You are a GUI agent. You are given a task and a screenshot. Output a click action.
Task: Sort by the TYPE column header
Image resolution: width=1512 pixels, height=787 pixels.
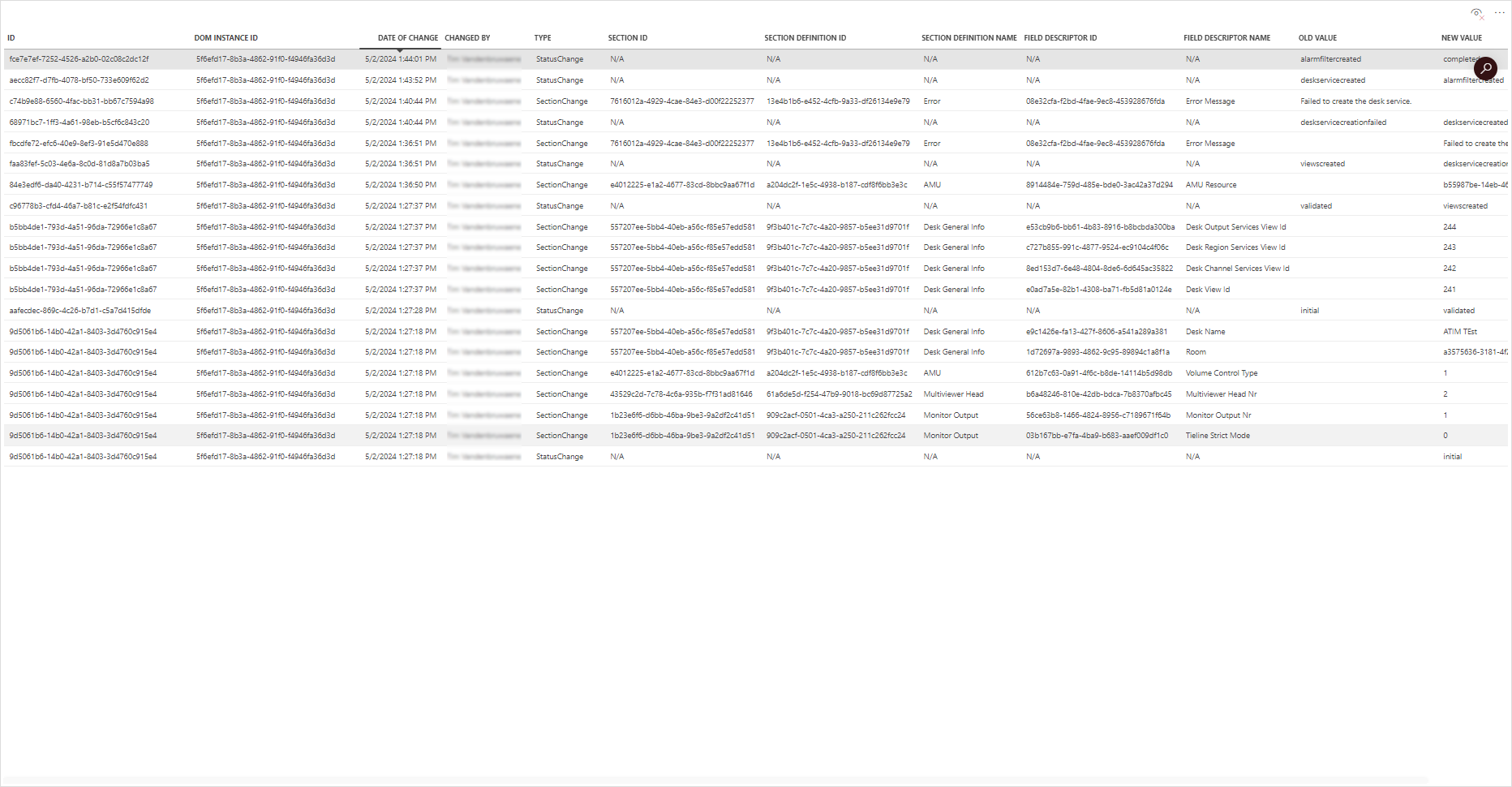pyautogui.click(x=543, y=38)
